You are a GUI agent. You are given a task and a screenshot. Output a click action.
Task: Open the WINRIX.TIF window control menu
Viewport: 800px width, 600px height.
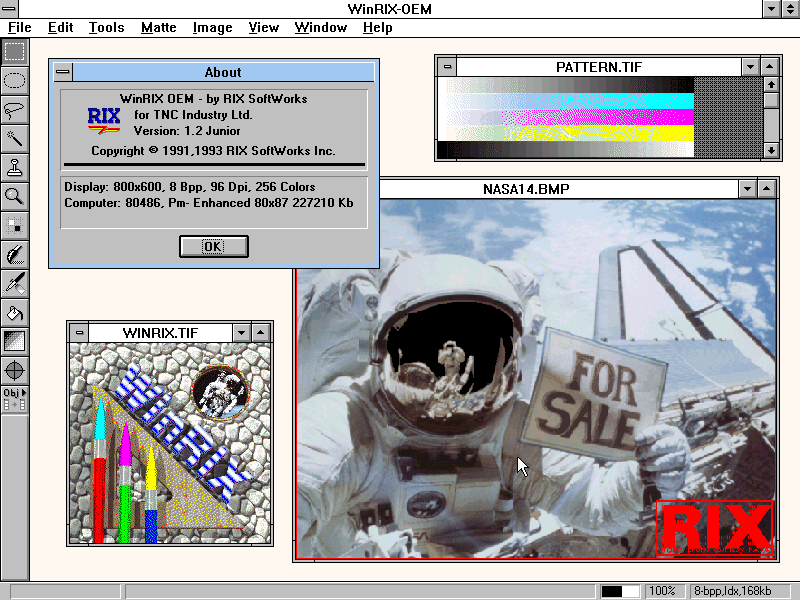tap(79, 333)
